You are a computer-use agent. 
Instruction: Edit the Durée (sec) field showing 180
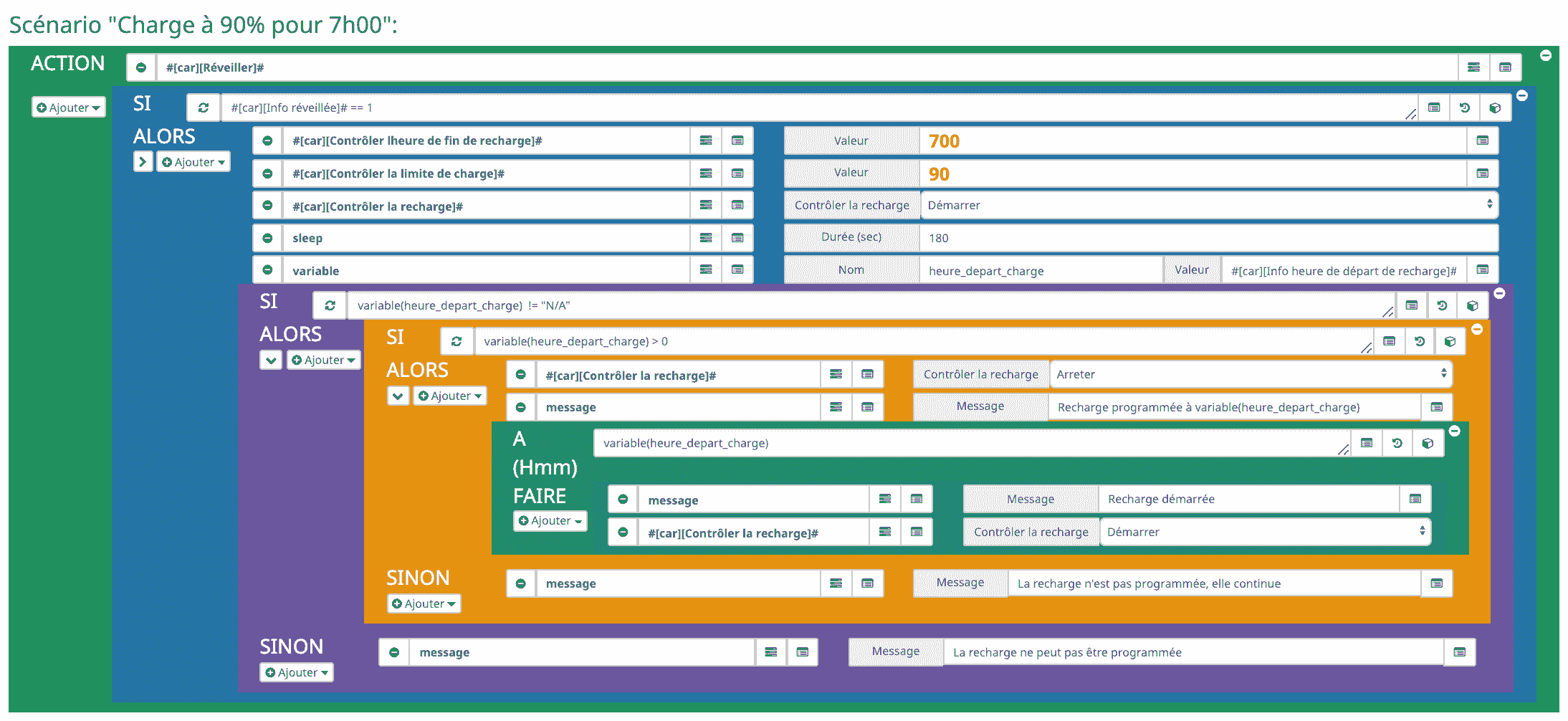pyautogui.click(x=1209, y=238)
